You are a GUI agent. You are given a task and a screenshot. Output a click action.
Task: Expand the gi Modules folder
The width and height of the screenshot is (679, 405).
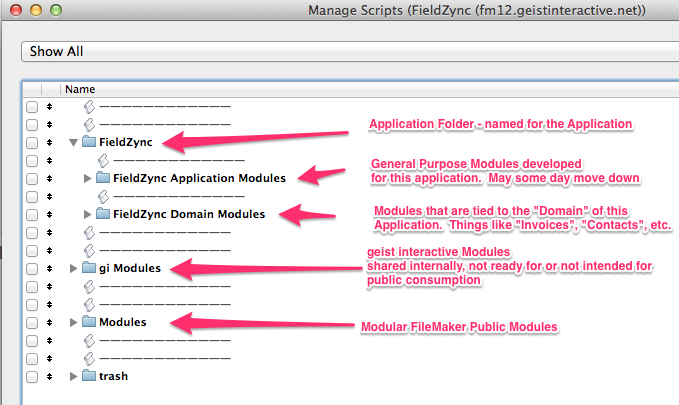[74, 268]
